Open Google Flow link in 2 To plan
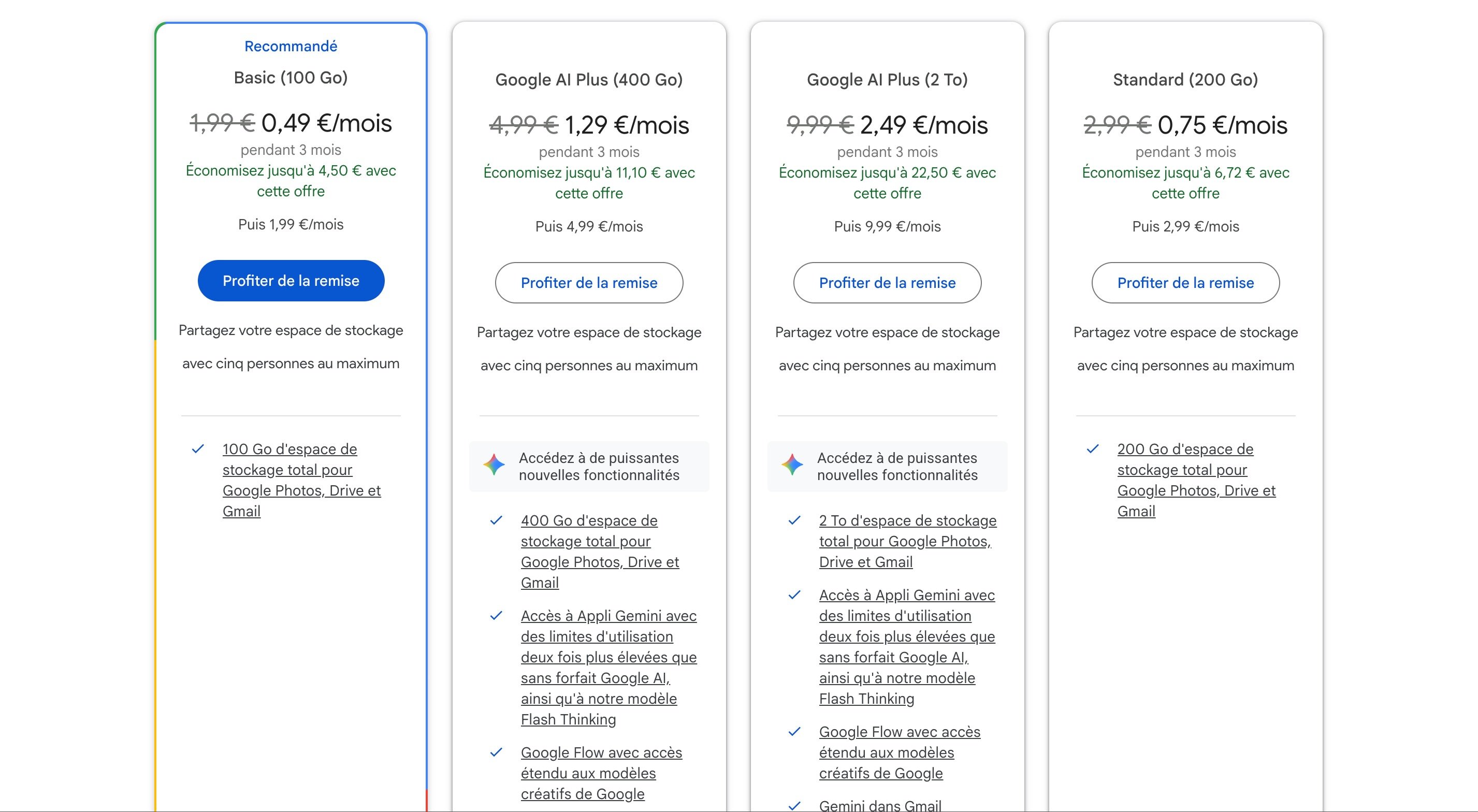This screenshot has height=812, width=1478. [900, 752]
